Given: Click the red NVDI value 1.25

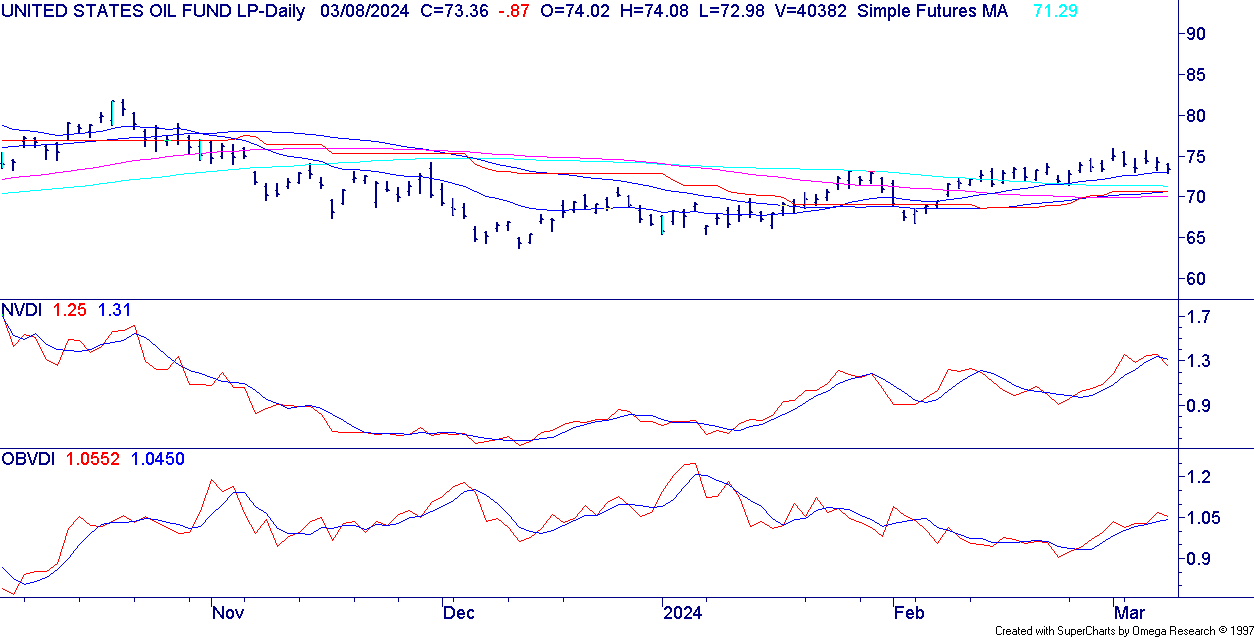Looking at the screenshot, I should 68,310.
